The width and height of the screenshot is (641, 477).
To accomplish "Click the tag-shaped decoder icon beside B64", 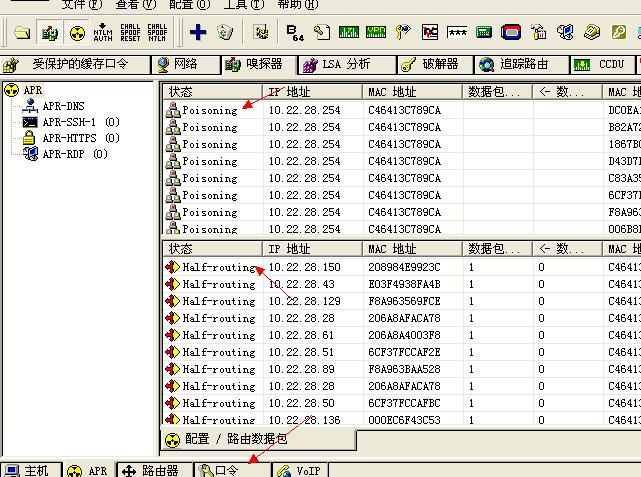I will (x=322, y=32).
